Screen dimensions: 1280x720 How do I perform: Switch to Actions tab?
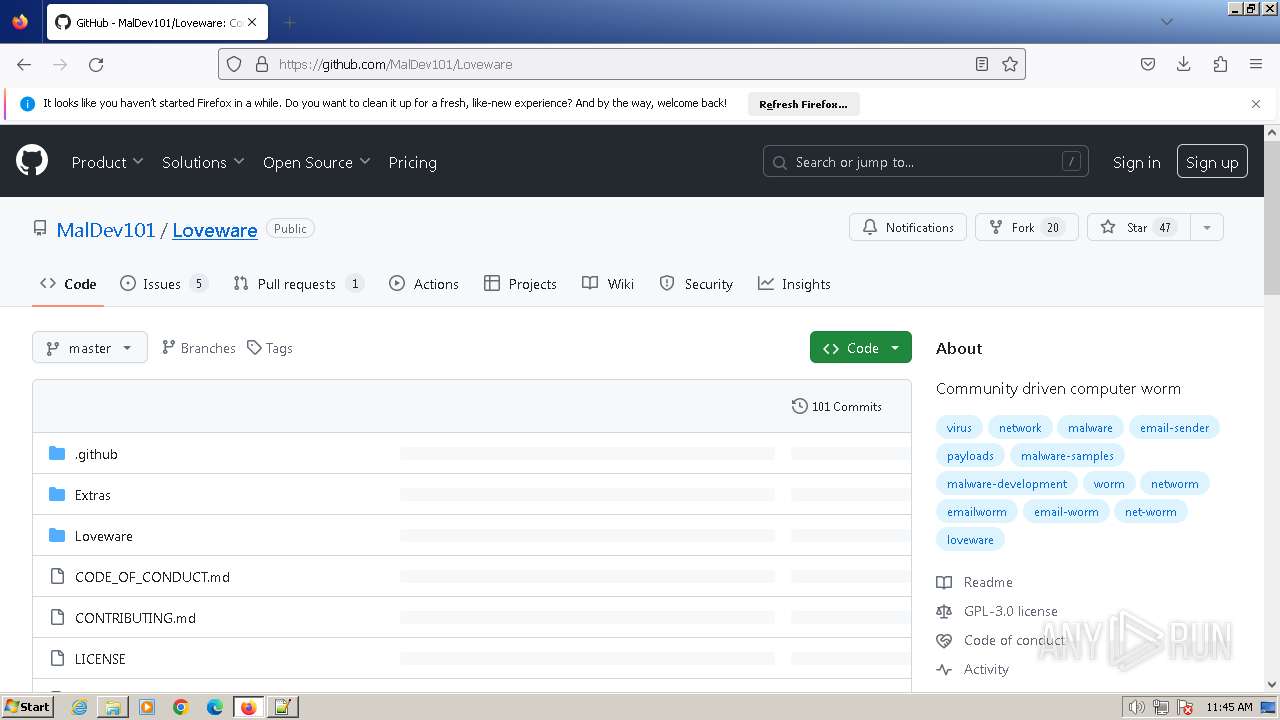pyautogui.click(x=424, y=284)
